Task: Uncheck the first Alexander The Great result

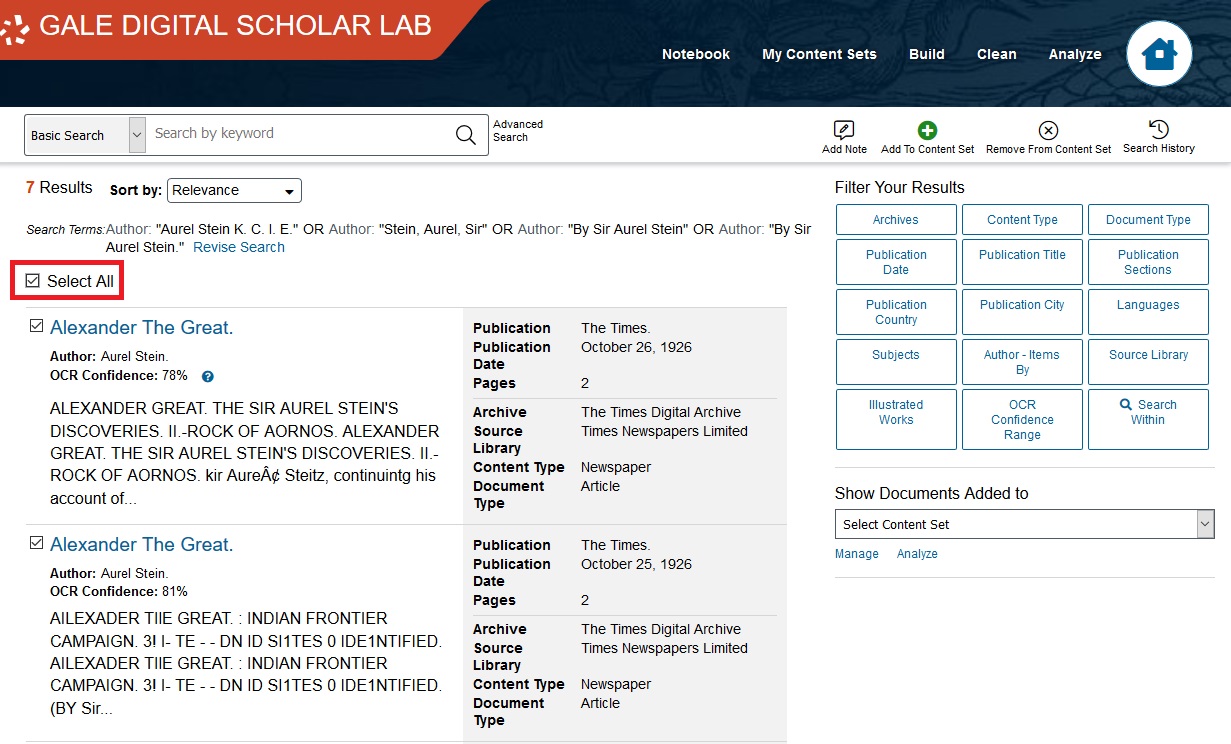Action: click(x=36, y=324)
